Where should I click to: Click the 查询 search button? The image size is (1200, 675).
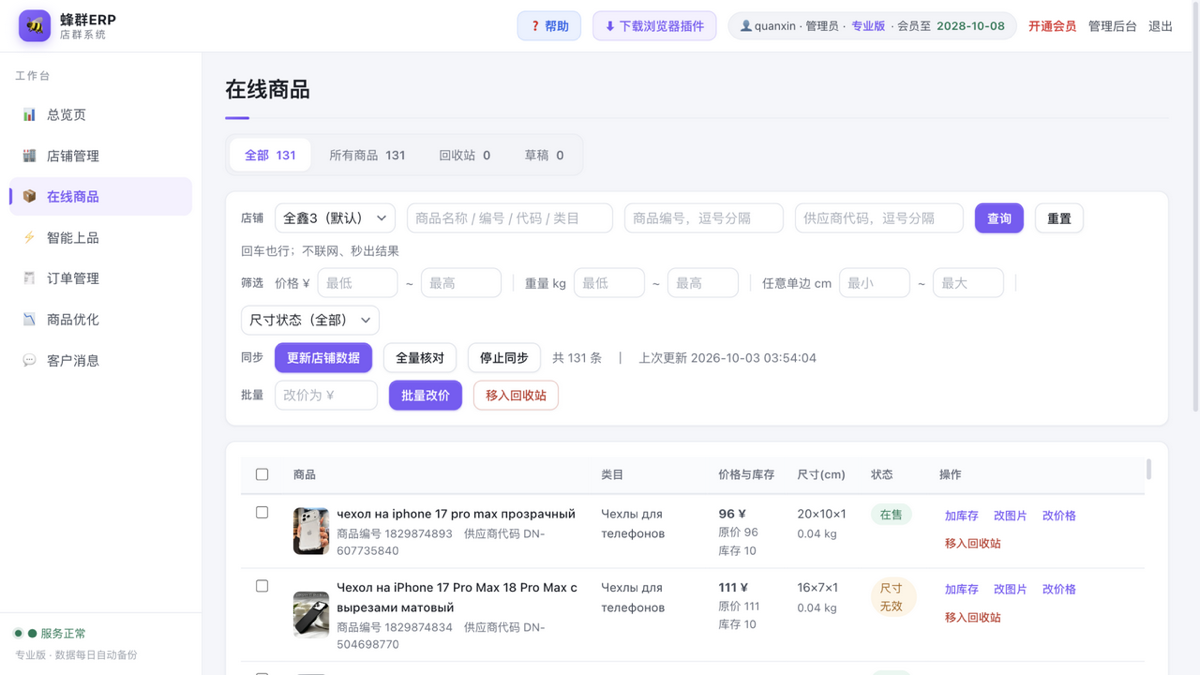999,218
